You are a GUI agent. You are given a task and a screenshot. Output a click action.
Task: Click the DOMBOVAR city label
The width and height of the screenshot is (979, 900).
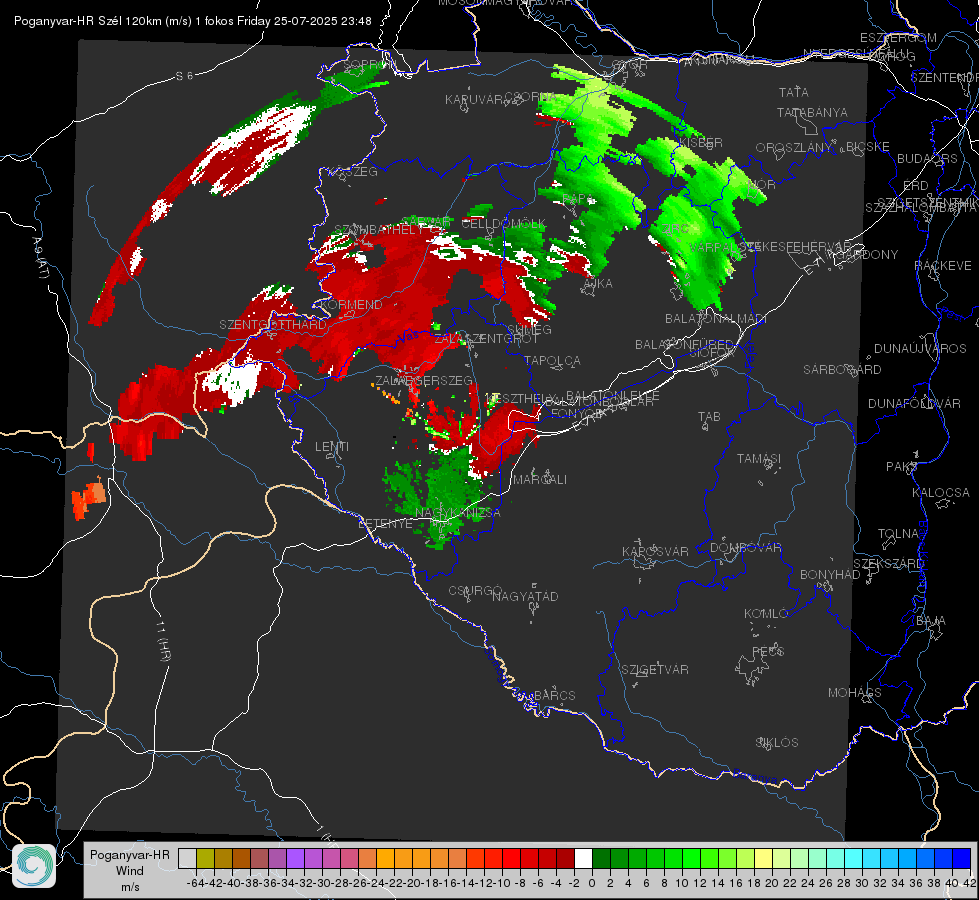click(x=745, y=548)
